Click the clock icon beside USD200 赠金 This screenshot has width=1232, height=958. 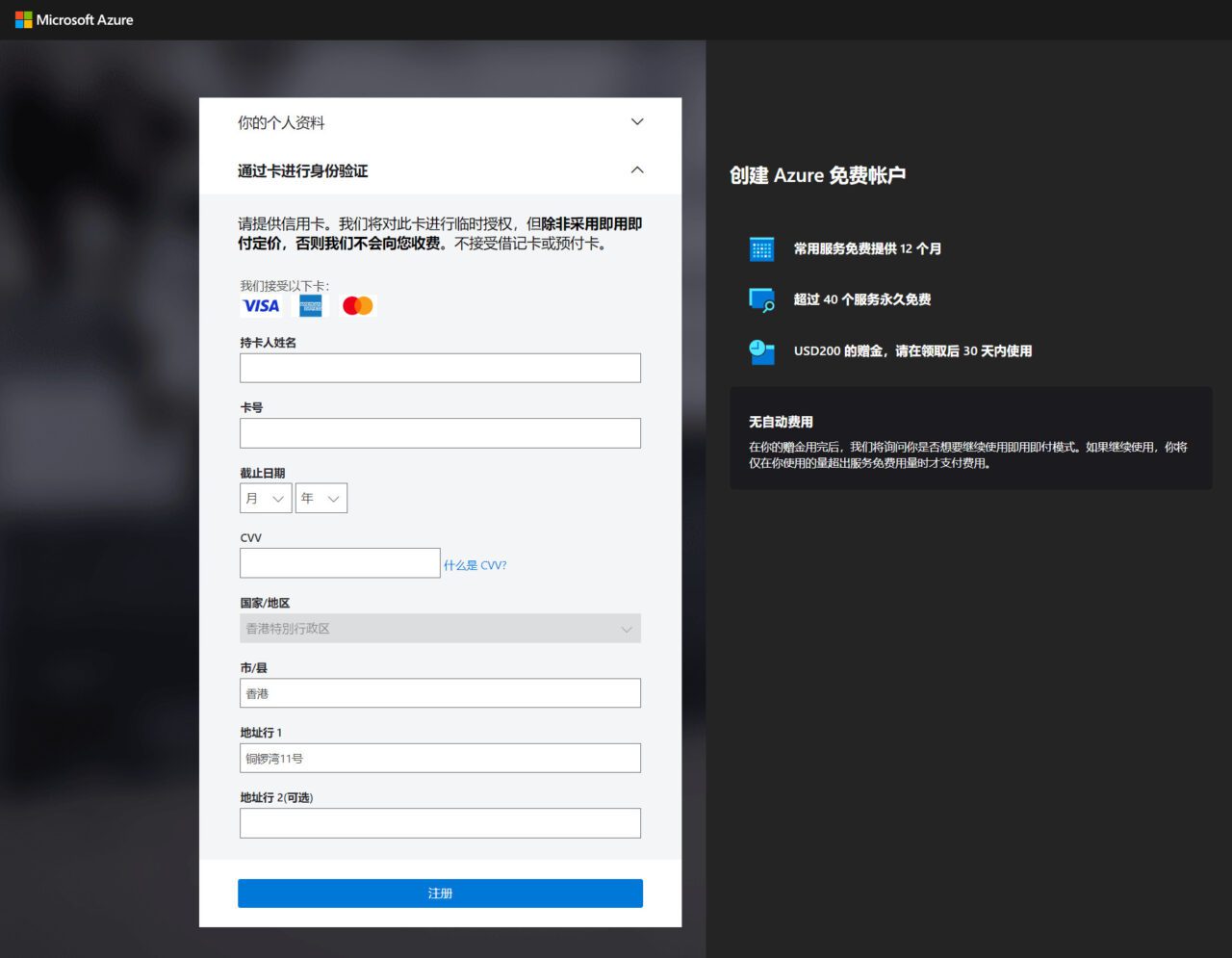(761, 350)
